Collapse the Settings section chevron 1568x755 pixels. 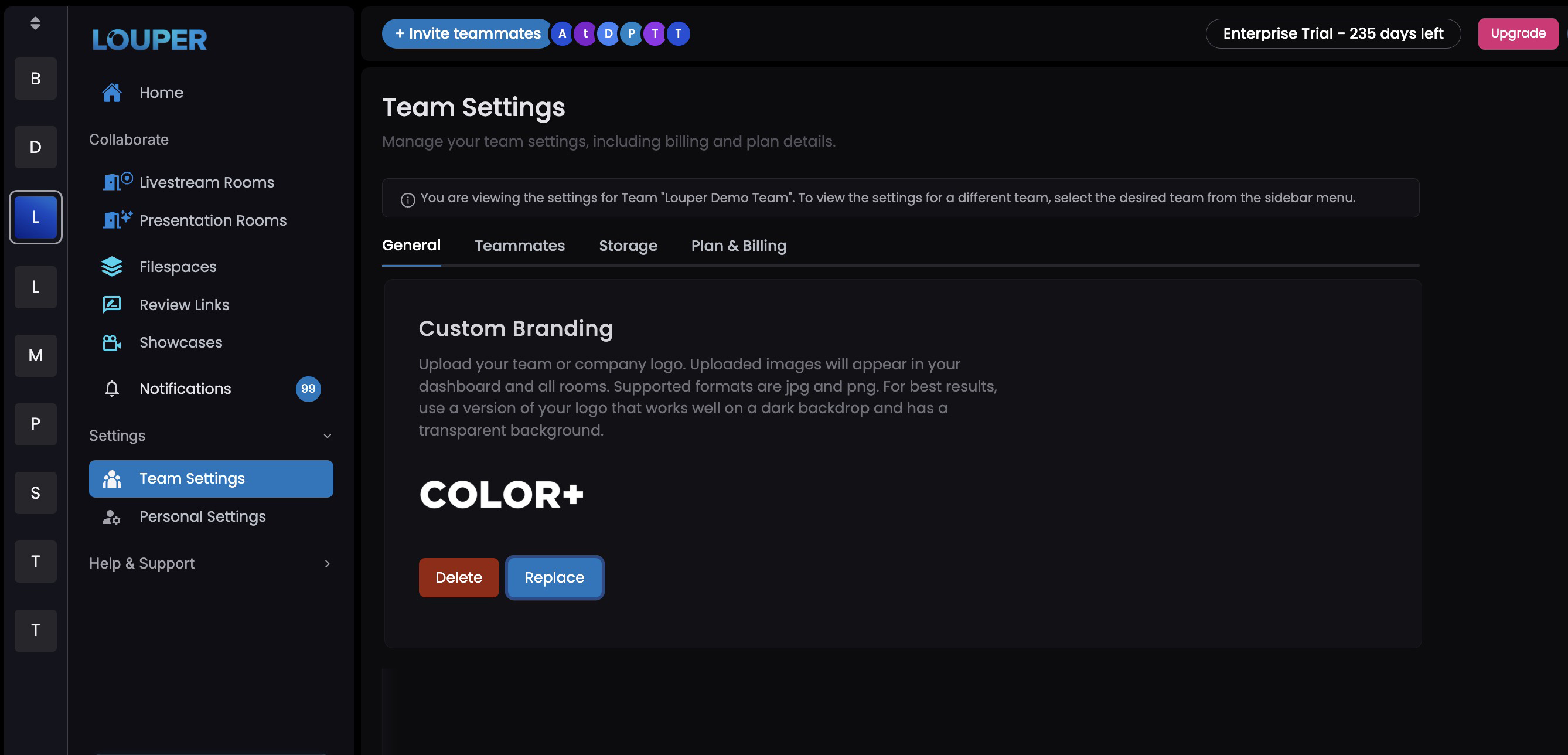click(328, 436)
